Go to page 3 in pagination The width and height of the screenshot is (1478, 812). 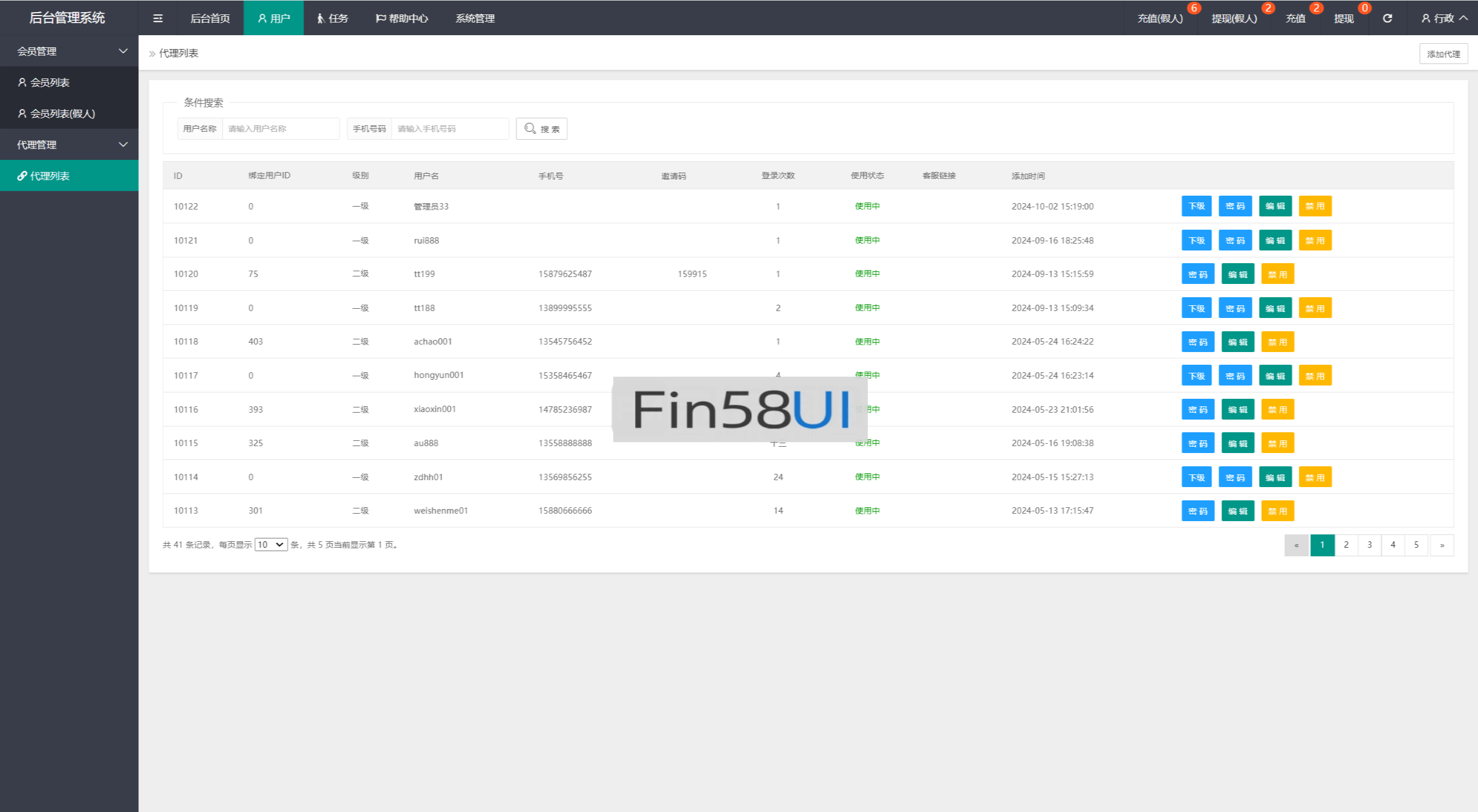[1369, 545]
